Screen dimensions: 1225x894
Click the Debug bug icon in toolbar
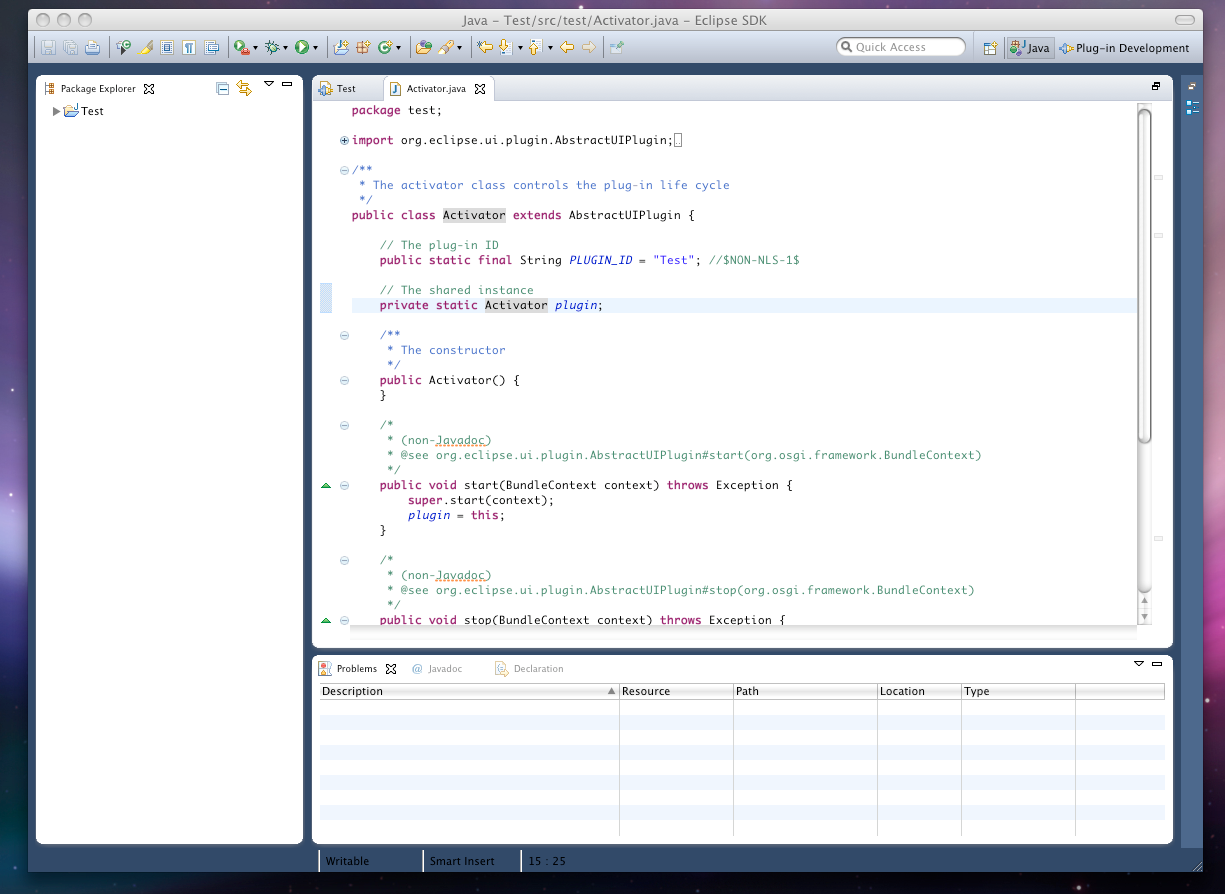coord(271,47)
